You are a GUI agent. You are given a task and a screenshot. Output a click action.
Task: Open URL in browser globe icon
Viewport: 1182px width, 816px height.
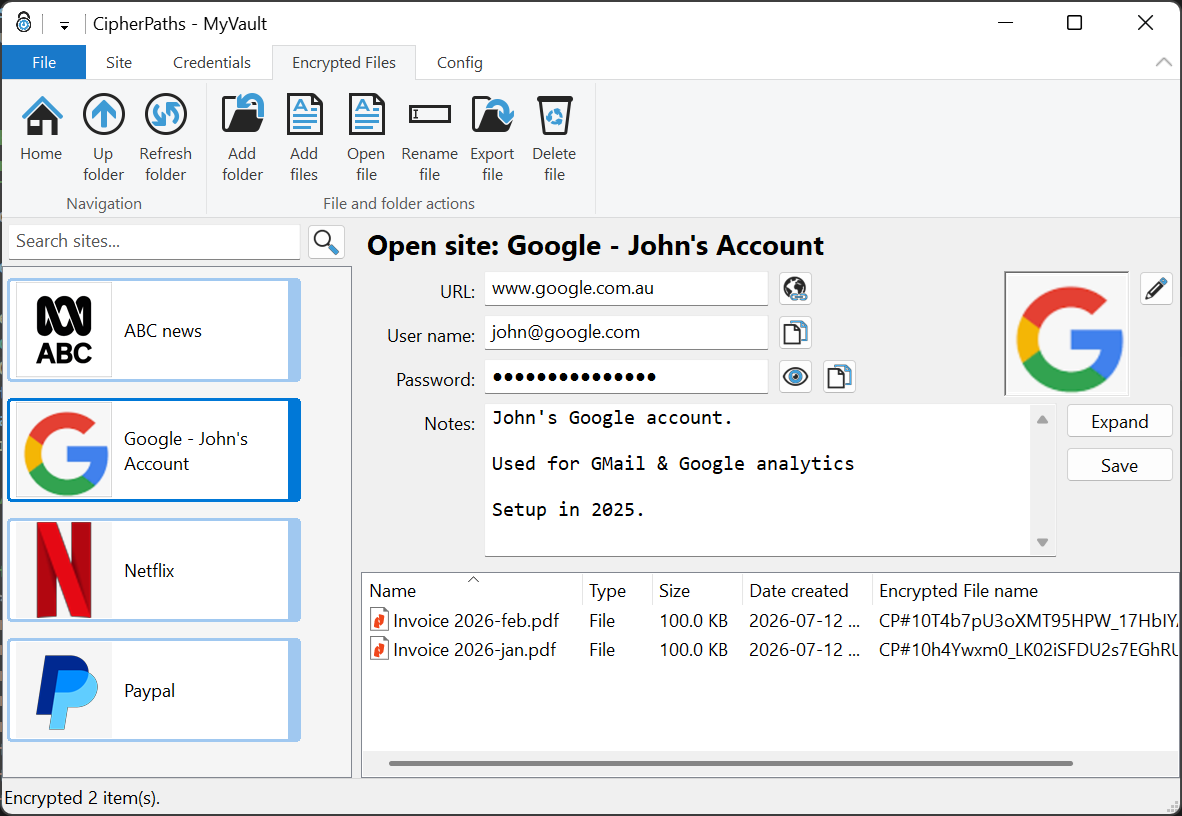795,289
